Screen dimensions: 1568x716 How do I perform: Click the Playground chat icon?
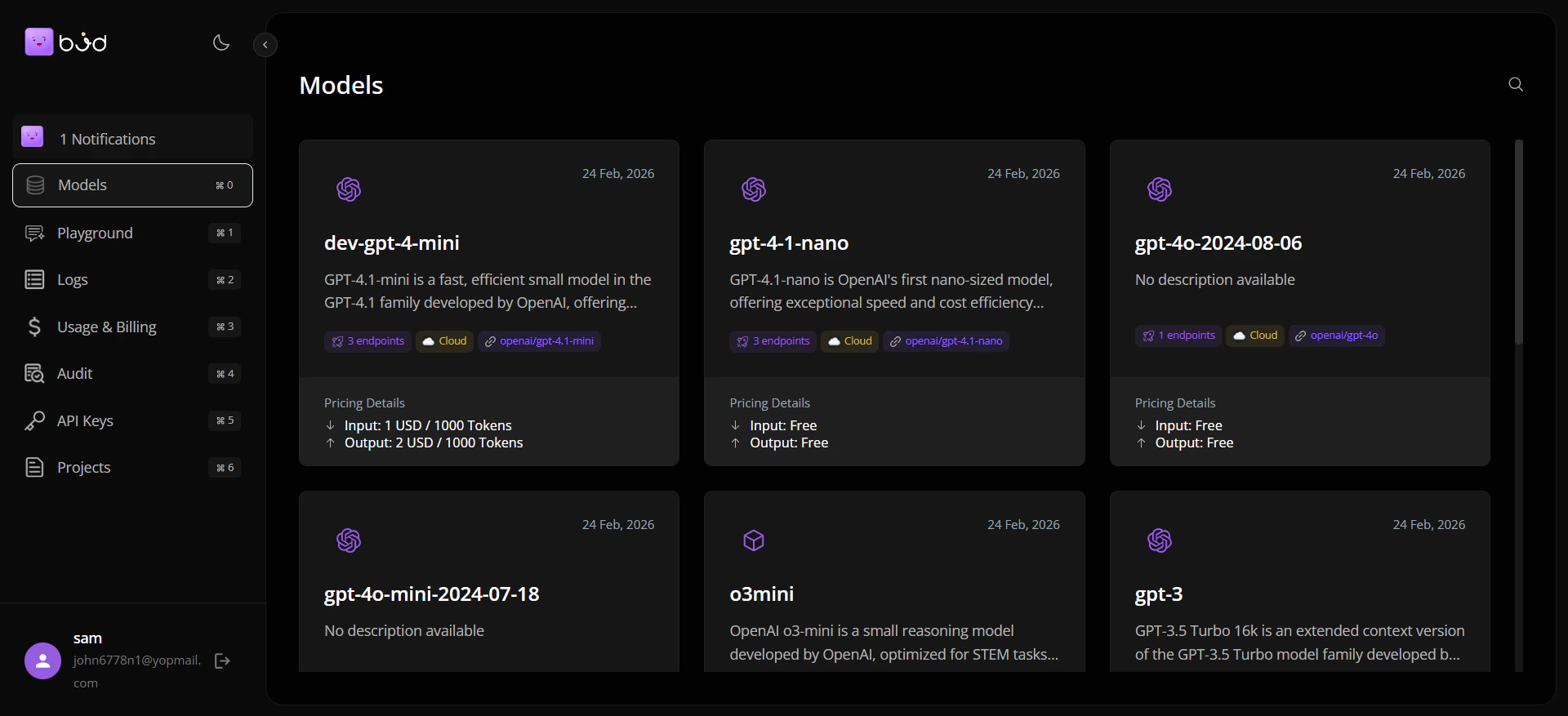point(34,233)
